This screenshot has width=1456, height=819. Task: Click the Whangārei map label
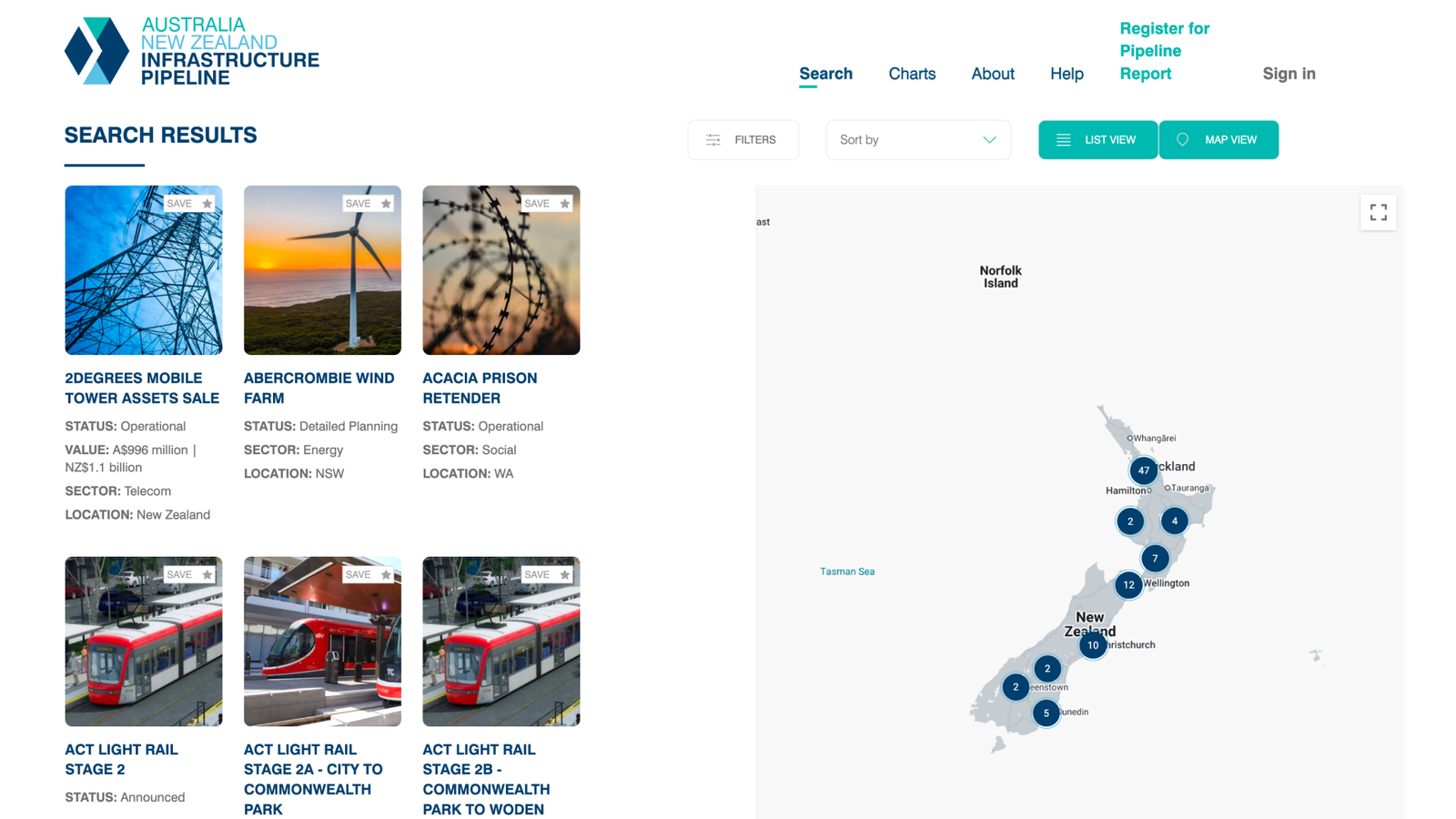pyautogui.click(x=1154, y=439)
